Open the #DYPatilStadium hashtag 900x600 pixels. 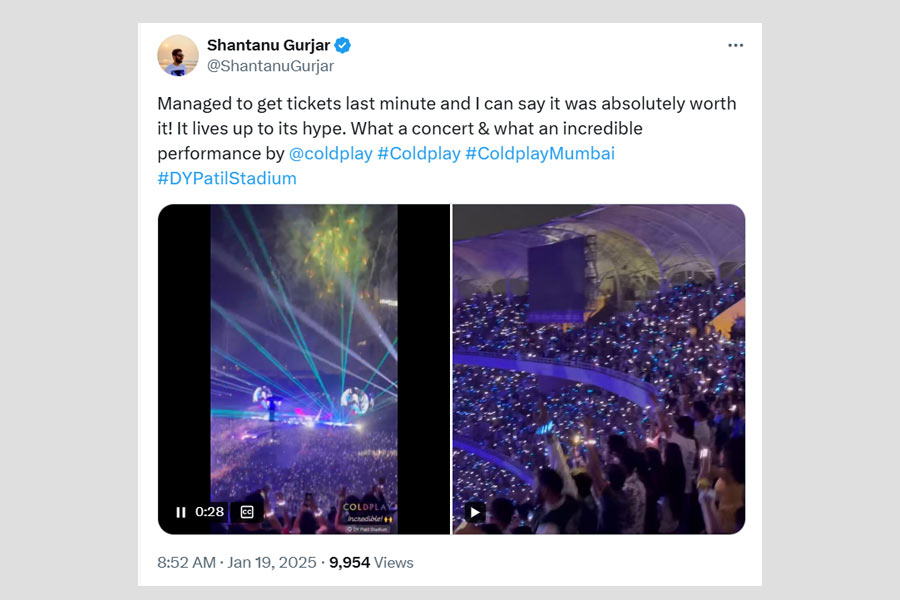[227, 179]
